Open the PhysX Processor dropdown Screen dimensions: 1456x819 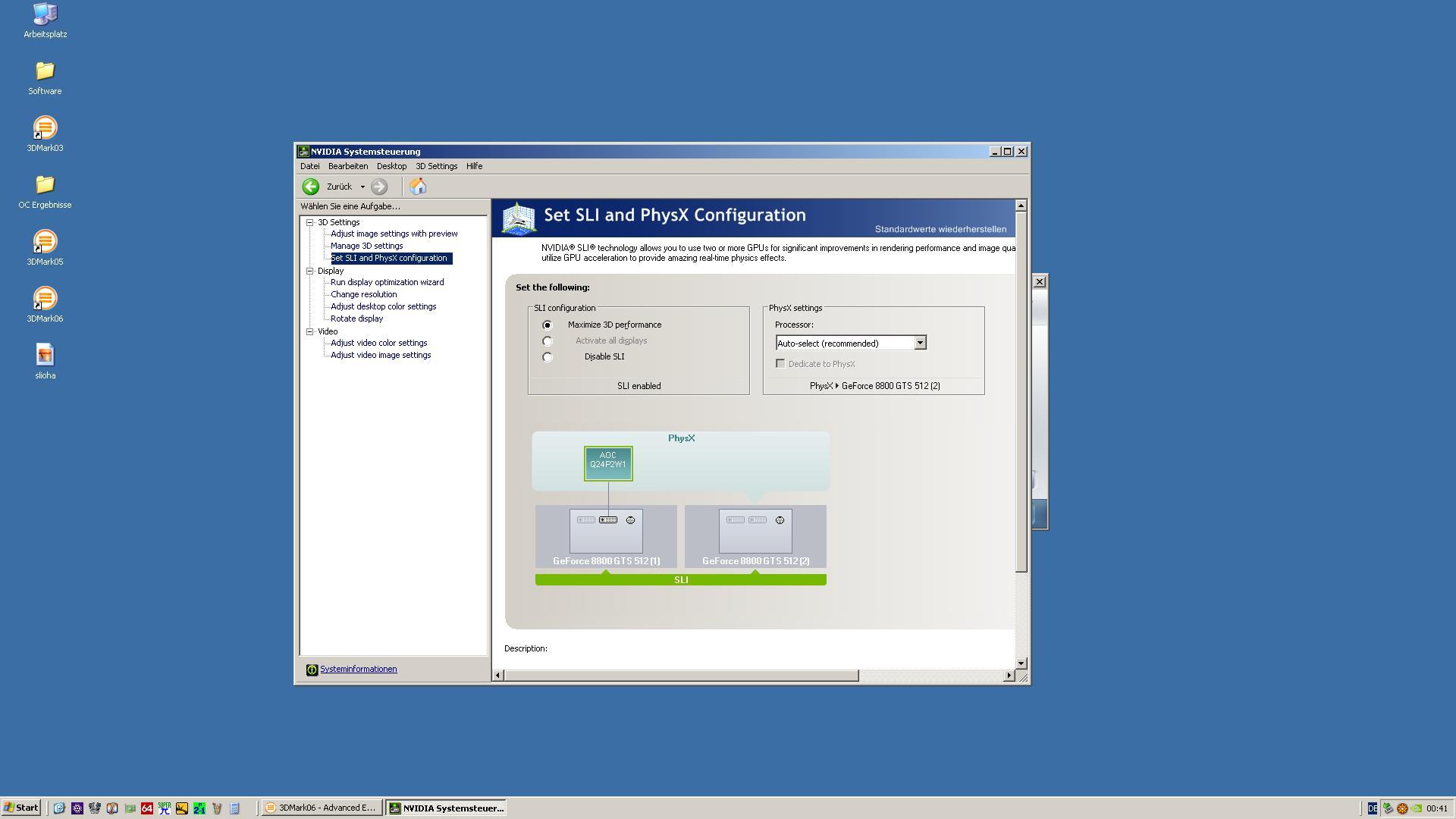click(919, 344)
